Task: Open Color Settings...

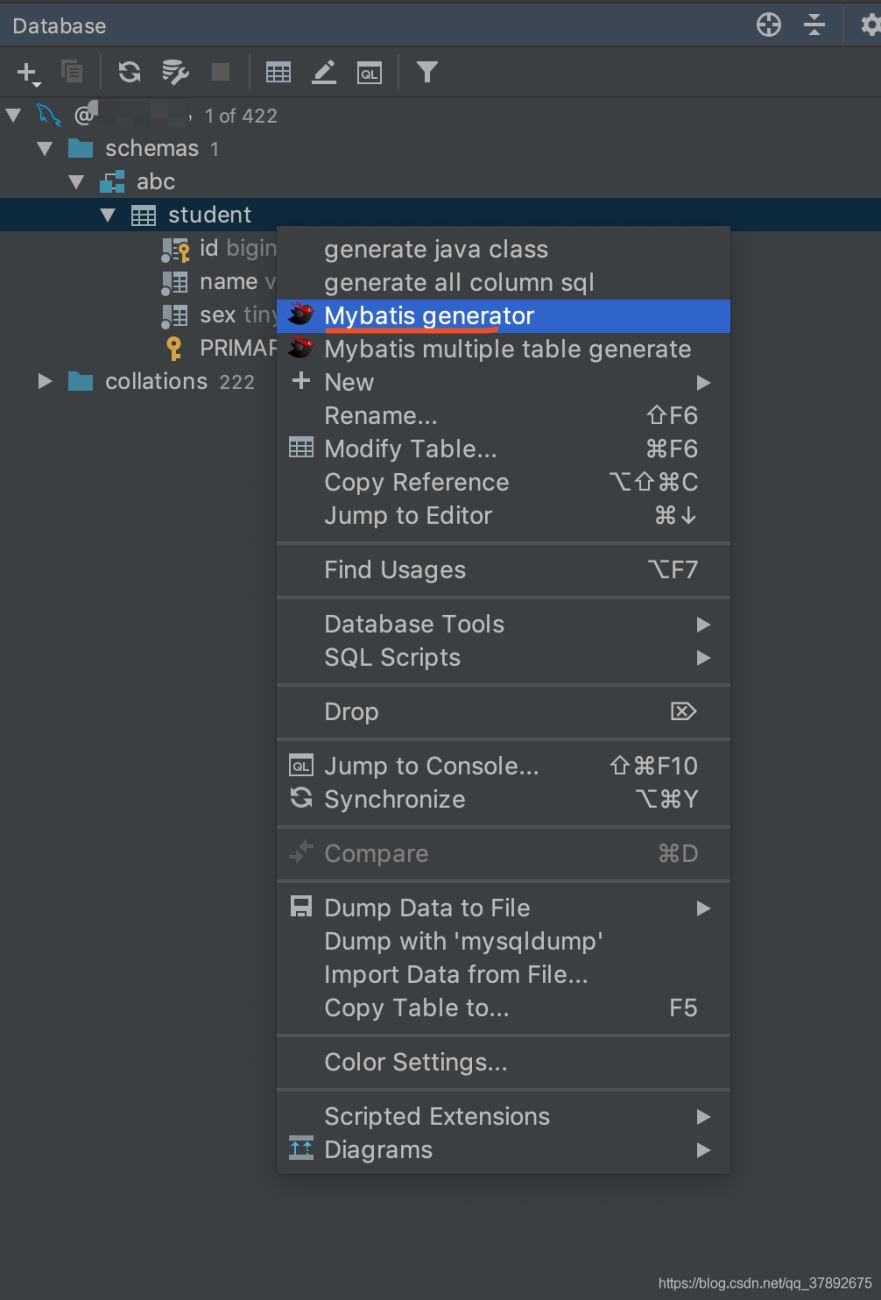Action: point(503,1062)
